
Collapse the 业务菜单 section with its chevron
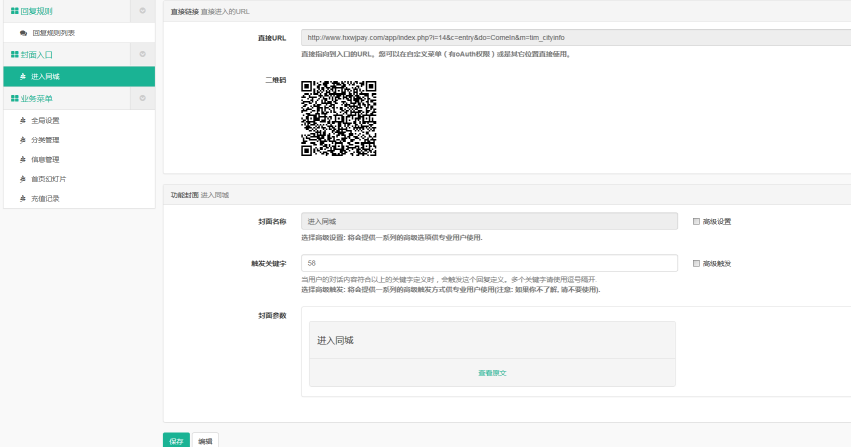click(x=143, y=98)
